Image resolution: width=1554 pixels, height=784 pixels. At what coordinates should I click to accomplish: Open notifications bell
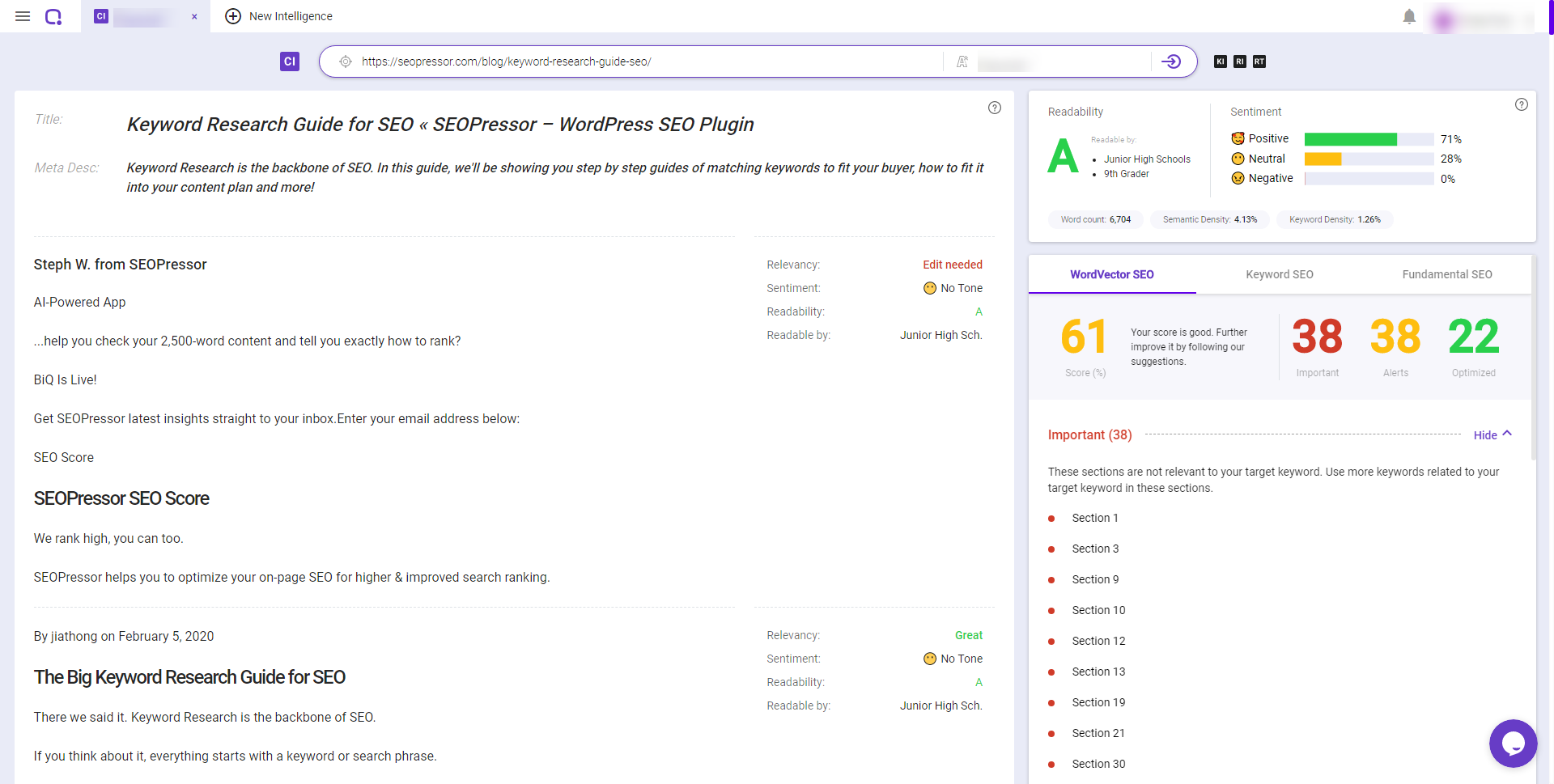[1409, 16]
